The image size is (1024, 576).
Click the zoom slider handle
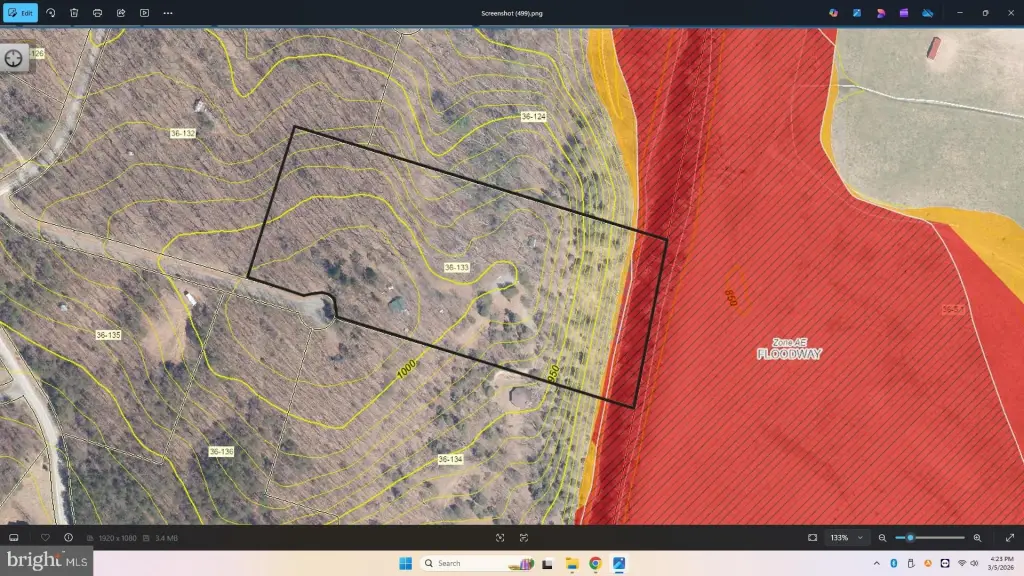click(x=910, y=538)
